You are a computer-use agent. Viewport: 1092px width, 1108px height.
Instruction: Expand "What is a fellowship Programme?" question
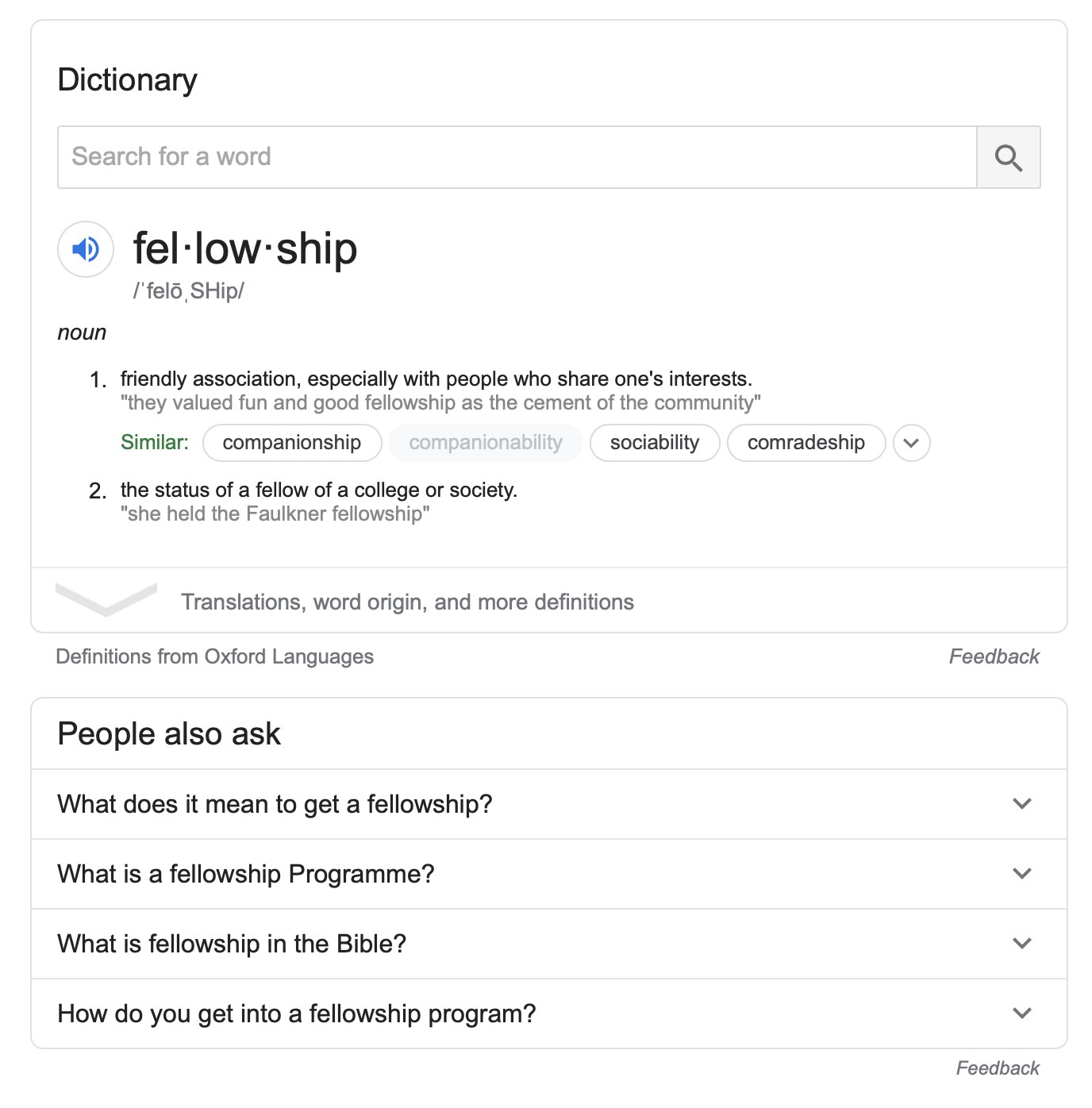pos(548,874)
